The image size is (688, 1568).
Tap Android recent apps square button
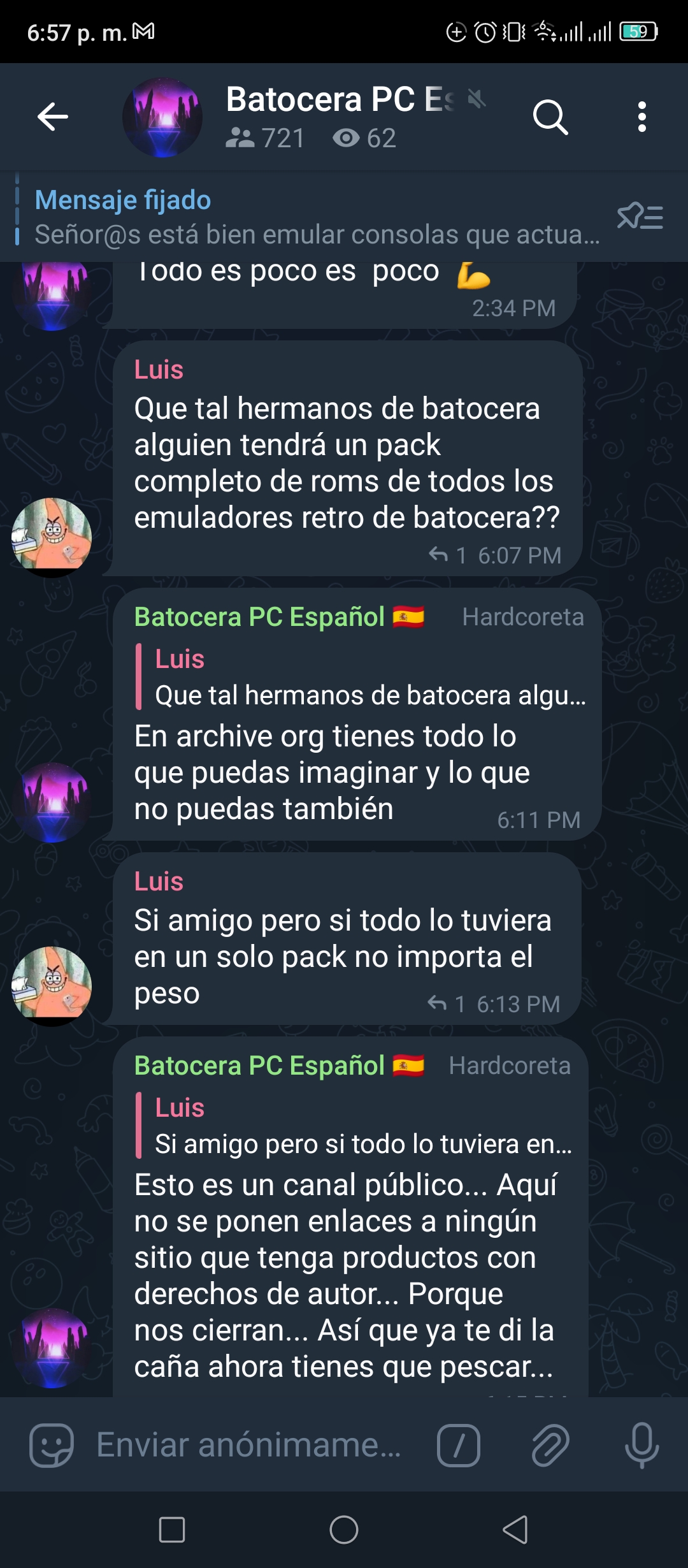coord(172,1530)
